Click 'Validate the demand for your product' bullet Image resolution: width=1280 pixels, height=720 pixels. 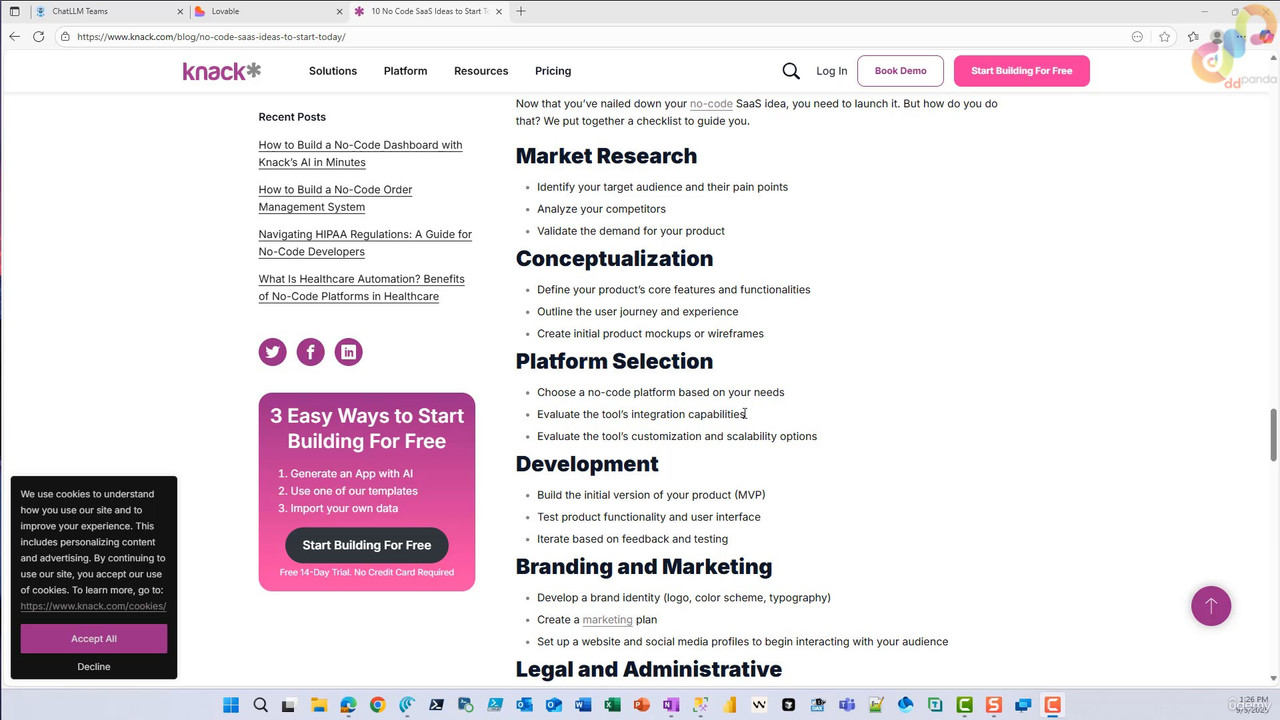631,231
